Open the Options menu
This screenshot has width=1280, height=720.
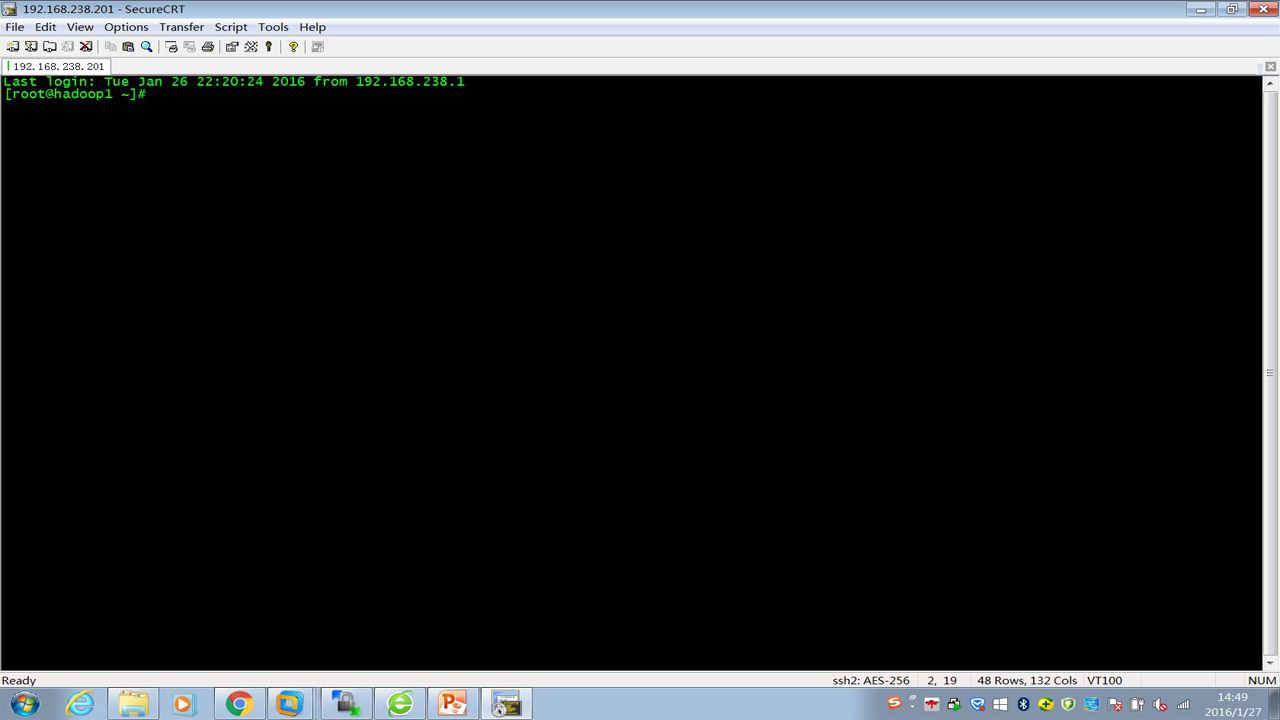tap(126, 27)
